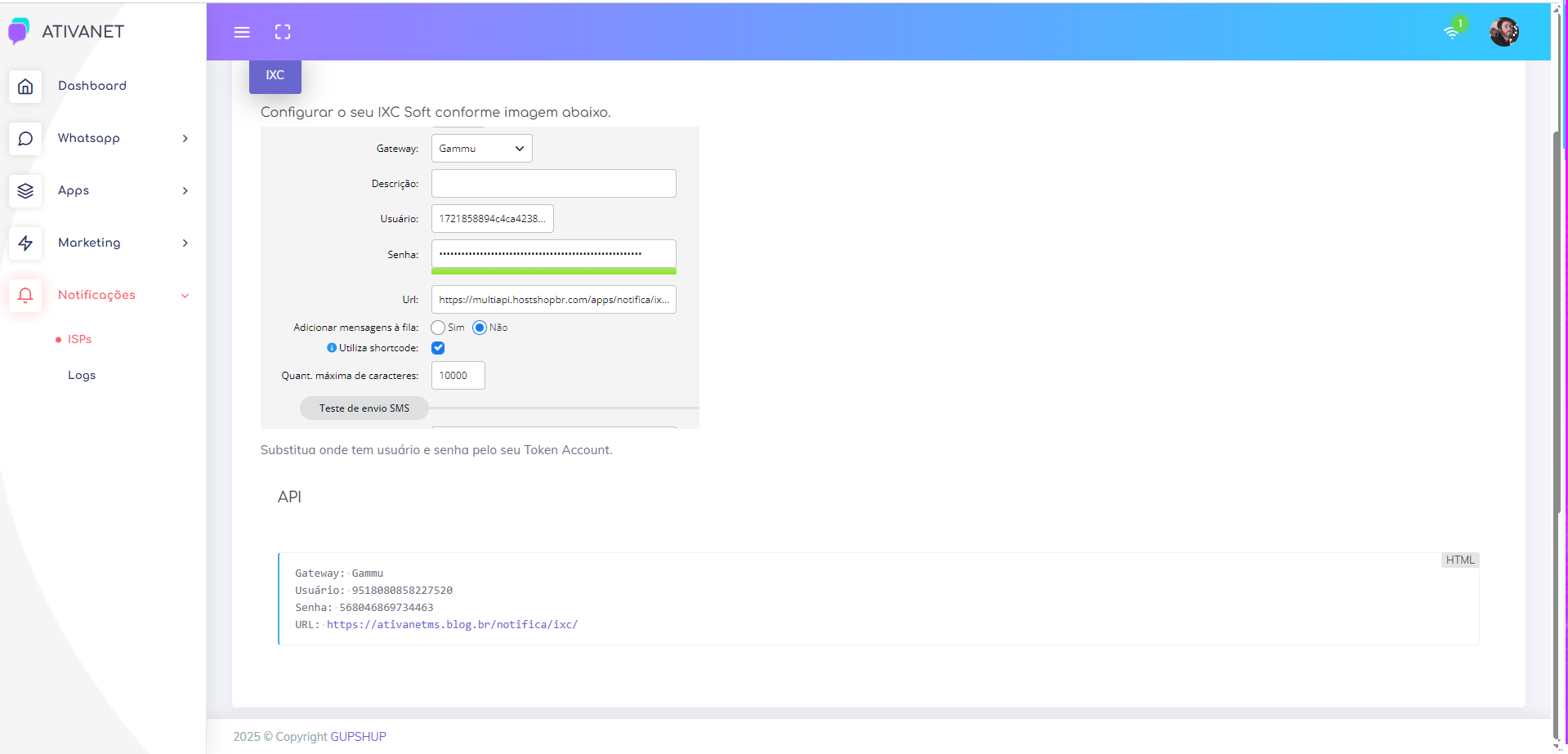Expand the Marketing submenu chevron
Screen dimensions: 1568x754
(x=185, y=243)
